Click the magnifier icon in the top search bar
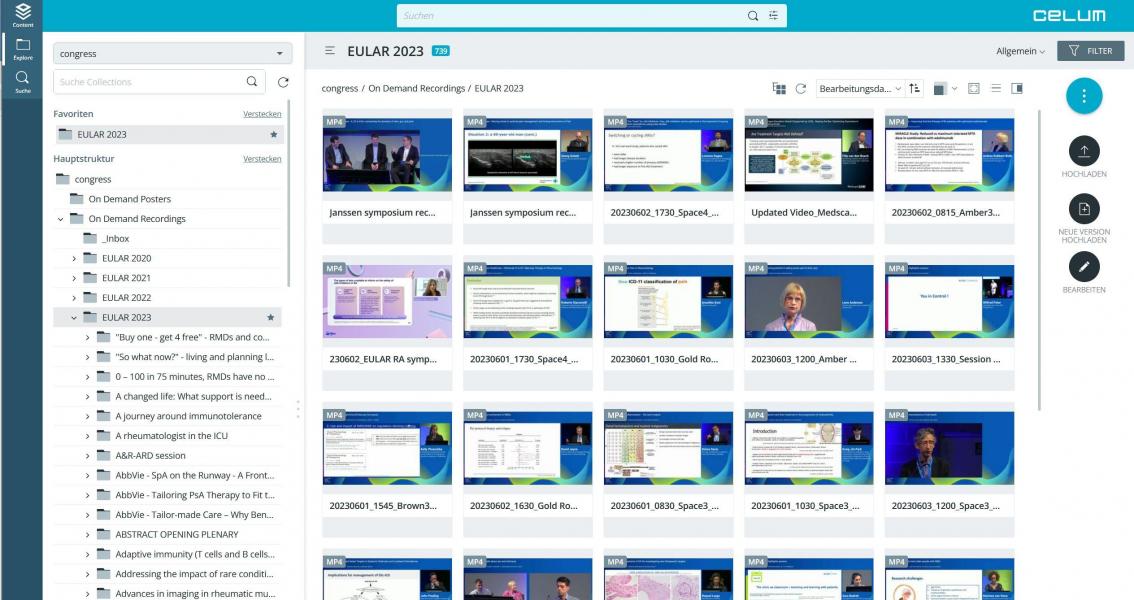 click(x=753, y=15)
